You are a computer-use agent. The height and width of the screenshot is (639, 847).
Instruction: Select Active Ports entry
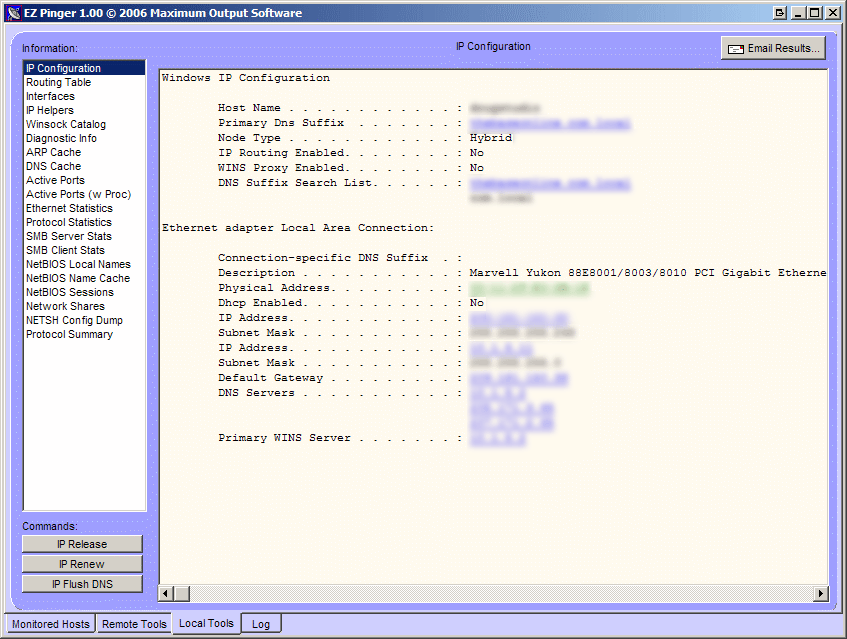84,180
